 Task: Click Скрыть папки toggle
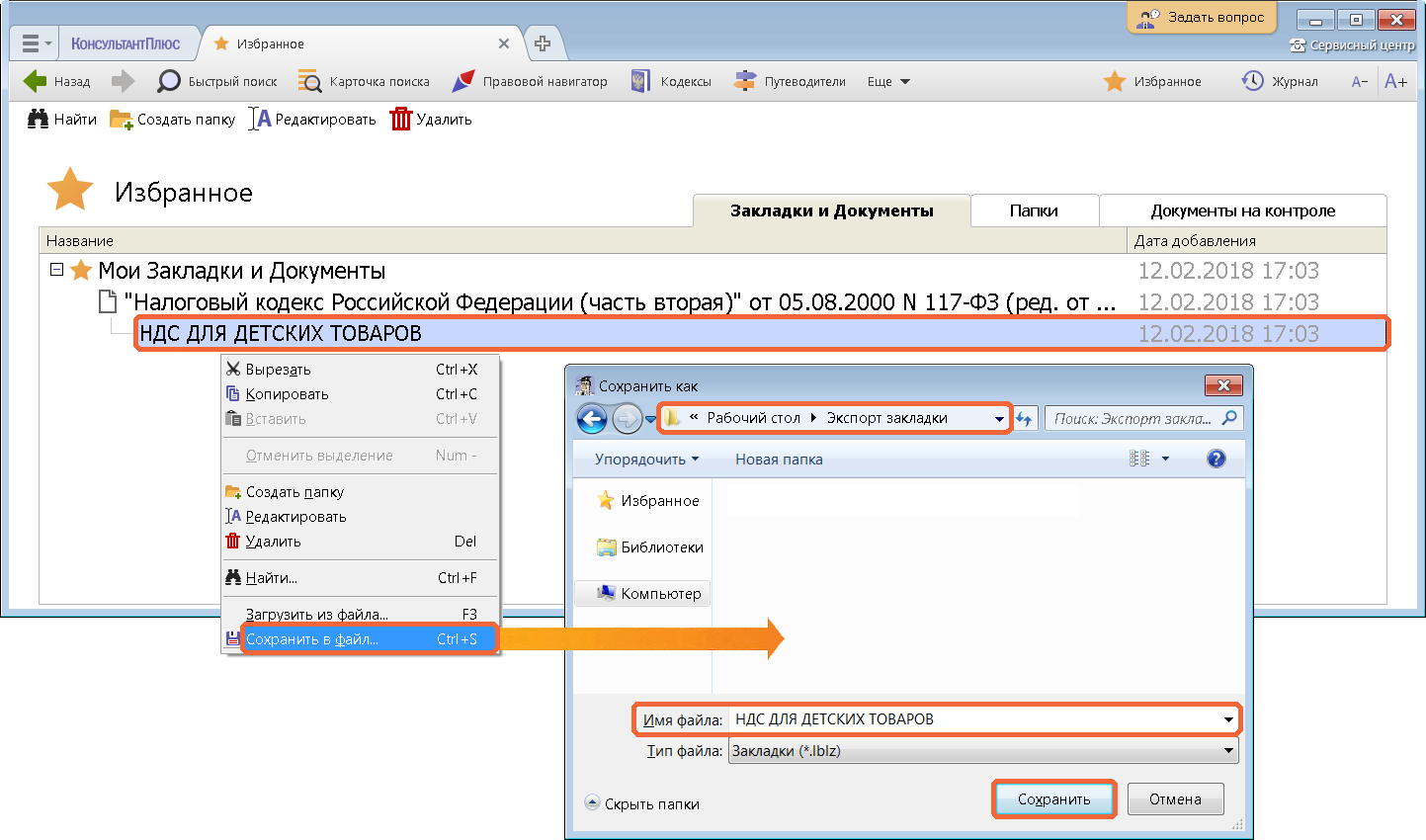pyautogui.click(x=642, y=804)
